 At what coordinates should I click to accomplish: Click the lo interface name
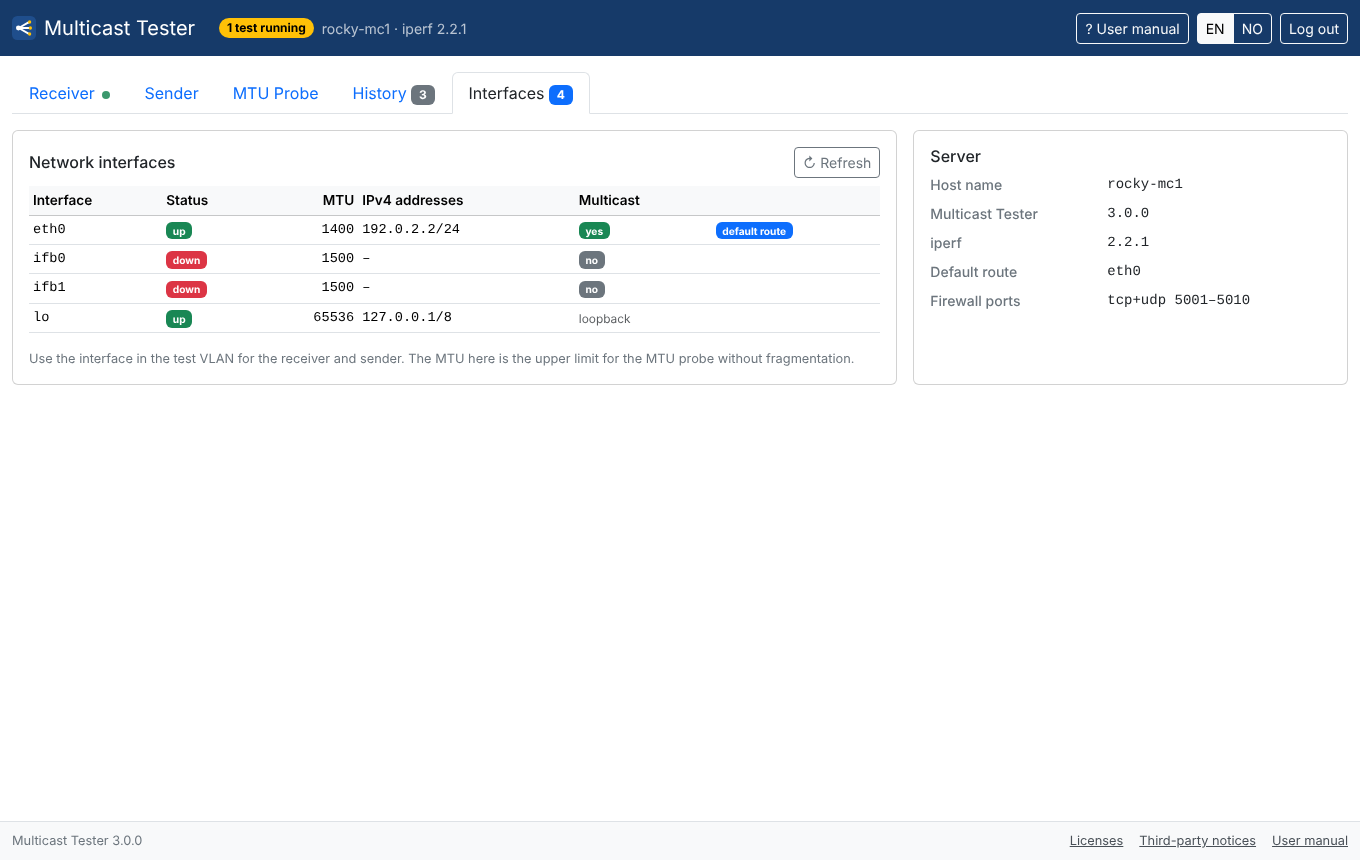click(x=41, y=317)
